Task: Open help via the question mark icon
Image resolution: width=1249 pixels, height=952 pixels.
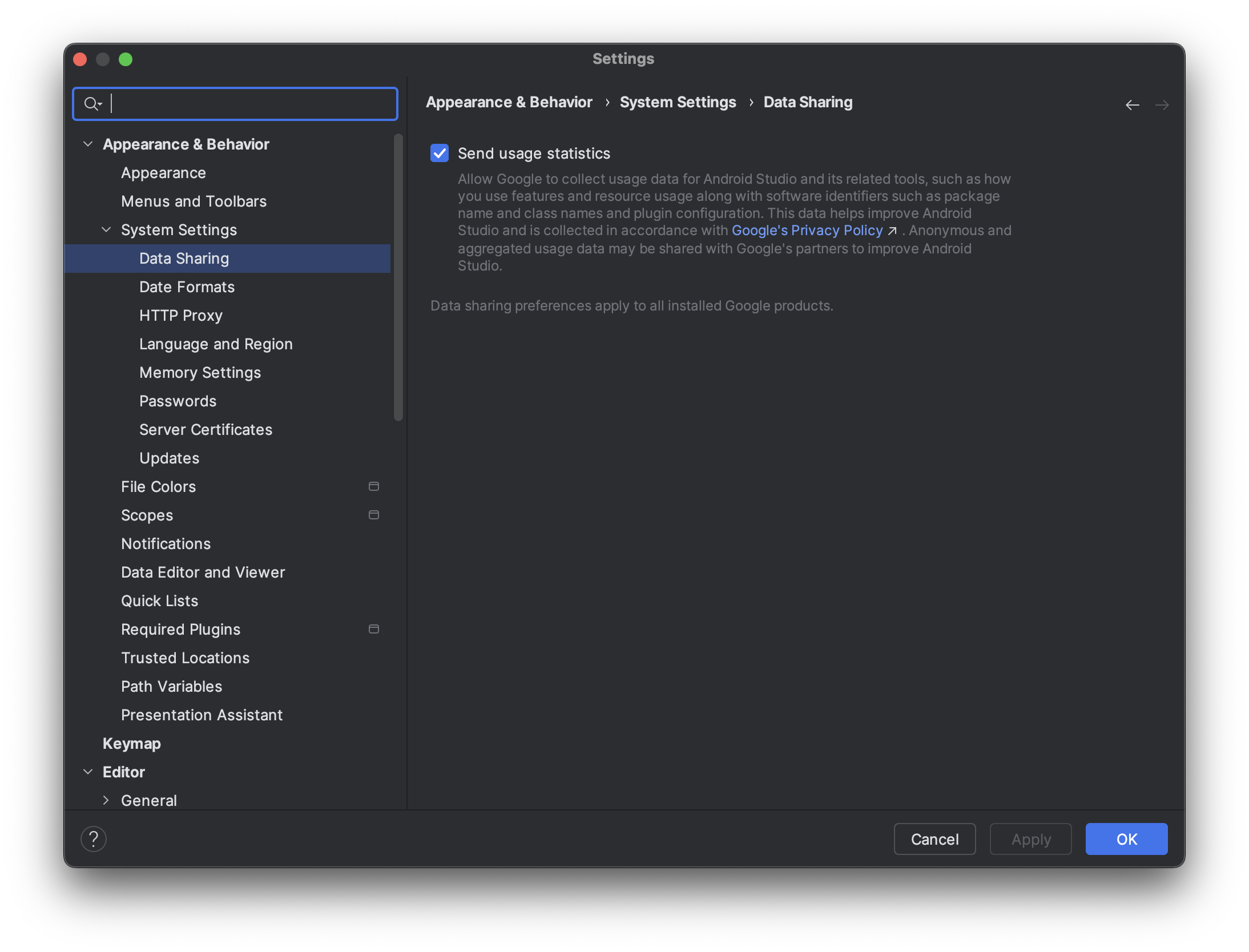Action: point(94,839)
